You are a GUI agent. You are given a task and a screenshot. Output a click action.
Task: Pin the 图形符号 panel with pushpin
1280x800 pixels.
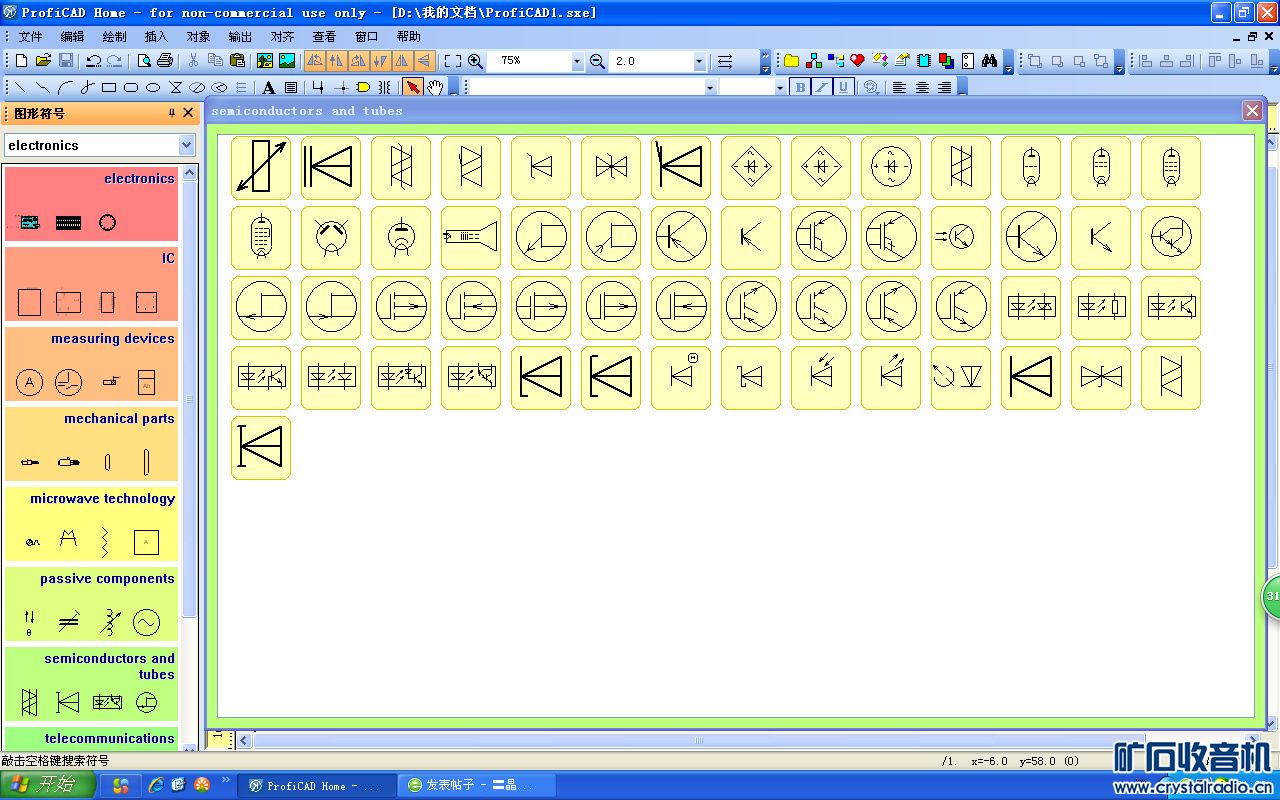click(172, 113)
